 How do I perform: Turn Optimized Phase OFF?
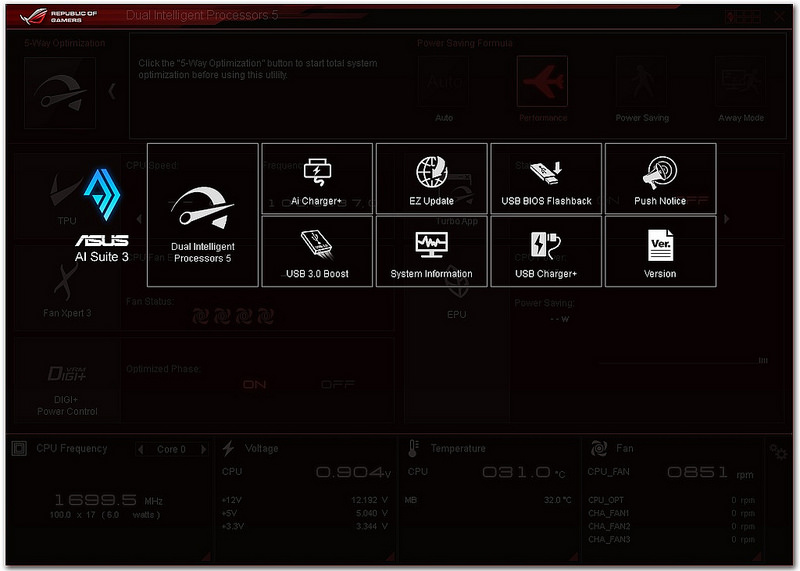coord(338,384)
